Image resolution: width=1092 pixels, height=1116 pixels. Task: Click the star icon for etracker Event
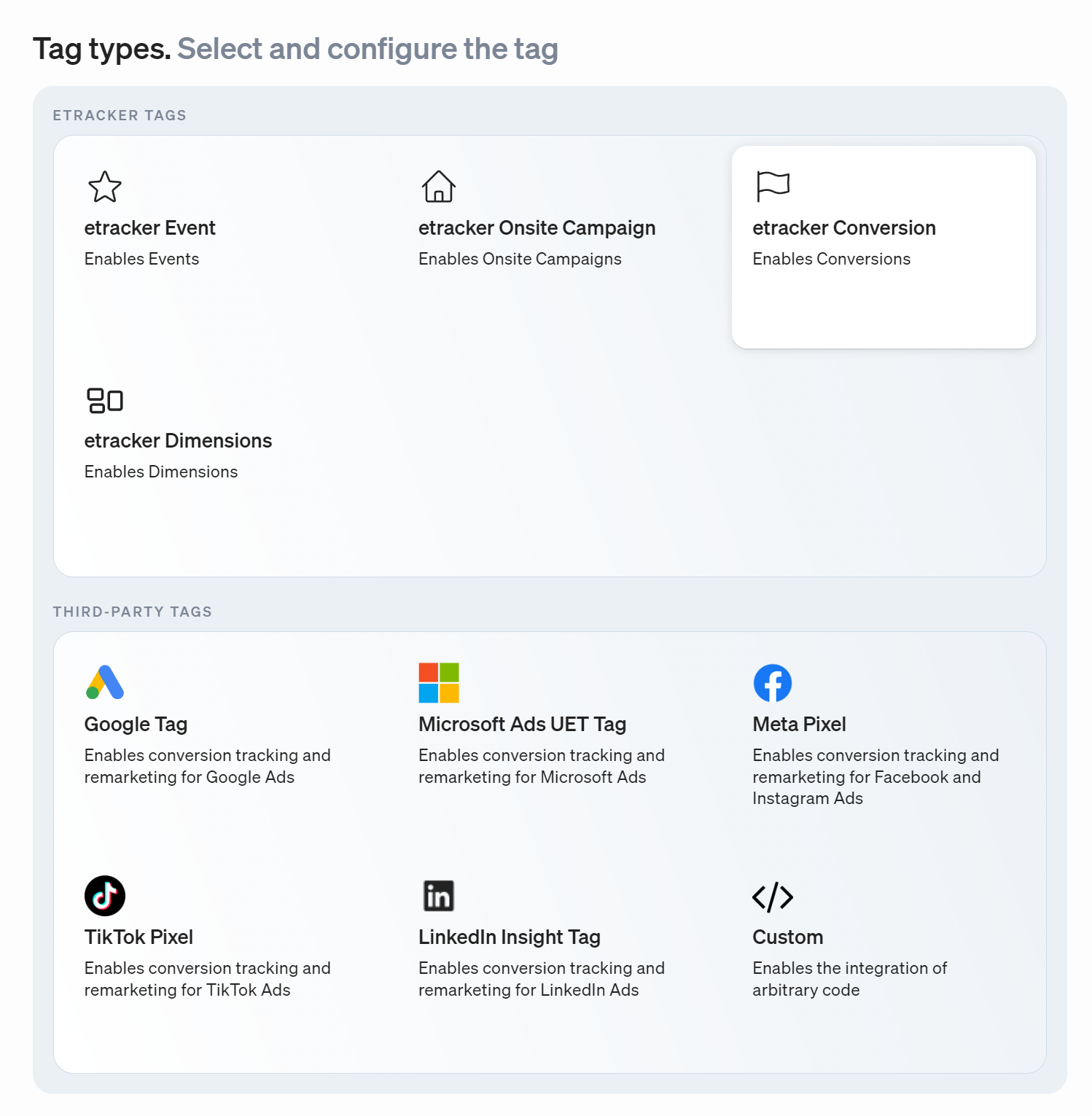click(x=105, y=187)
